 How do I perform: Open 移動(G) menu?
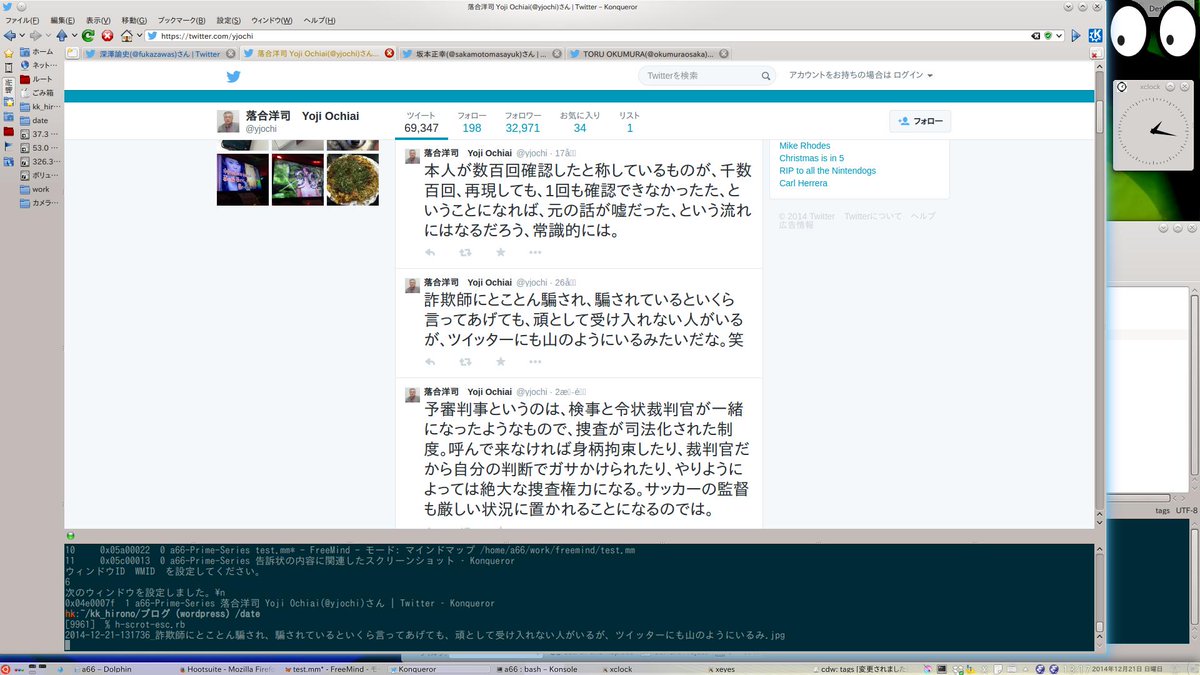click(134, 20)
